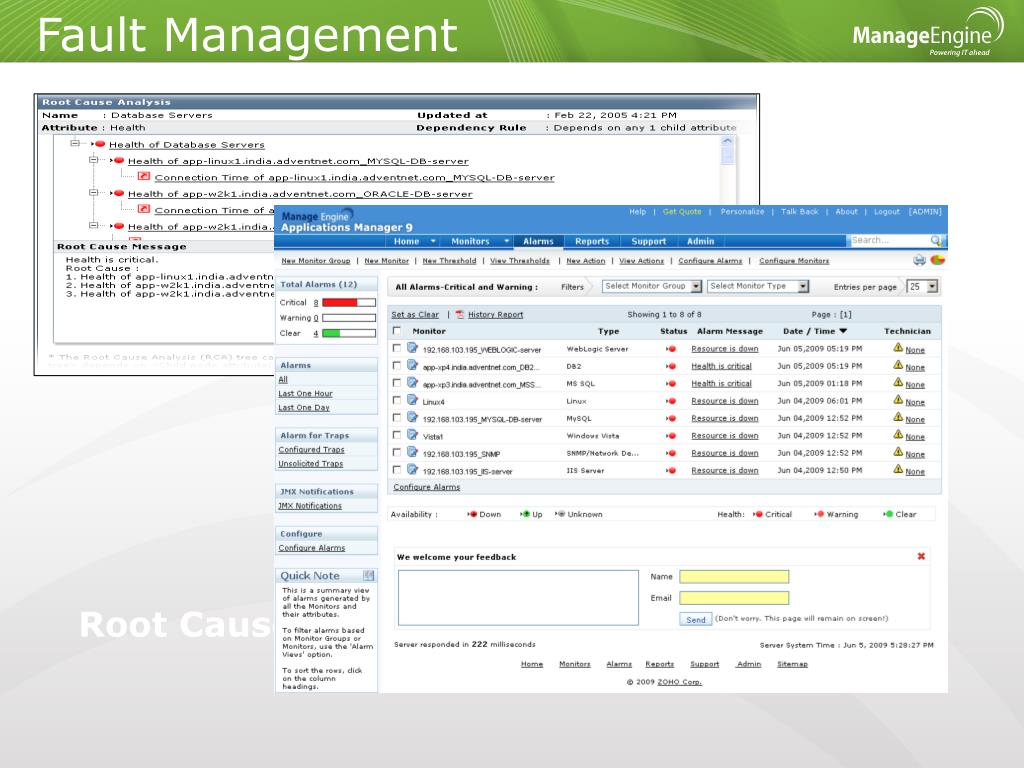The width and height of the screenshot is (1024, 768).
Task: Click the Warning alarms empty bar
Action: [349, 318]
